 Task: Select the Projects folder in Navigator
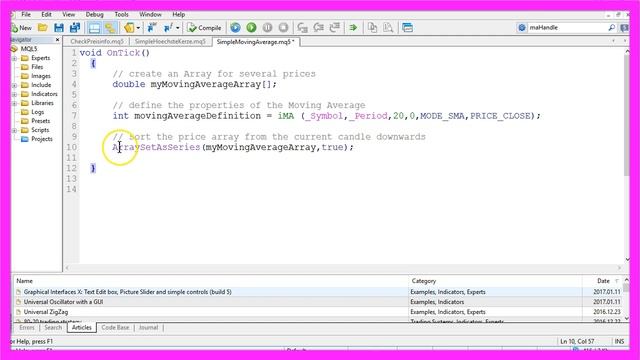coord(42,139)
